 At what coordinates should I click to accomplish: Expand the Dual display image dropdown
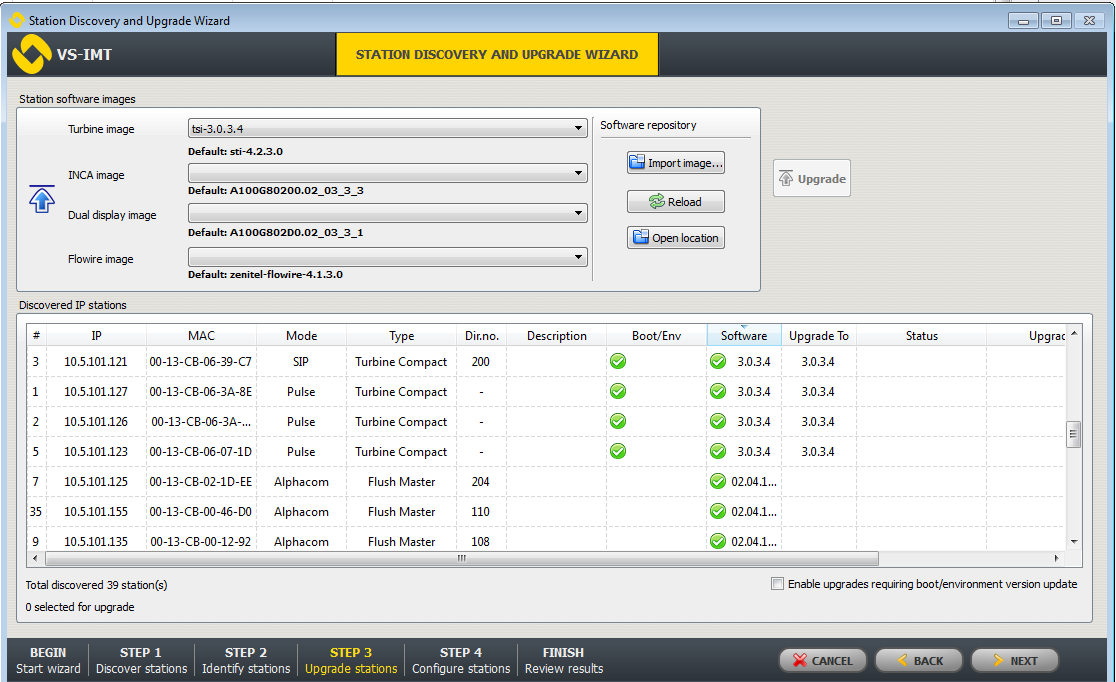[x=387, y=213]
